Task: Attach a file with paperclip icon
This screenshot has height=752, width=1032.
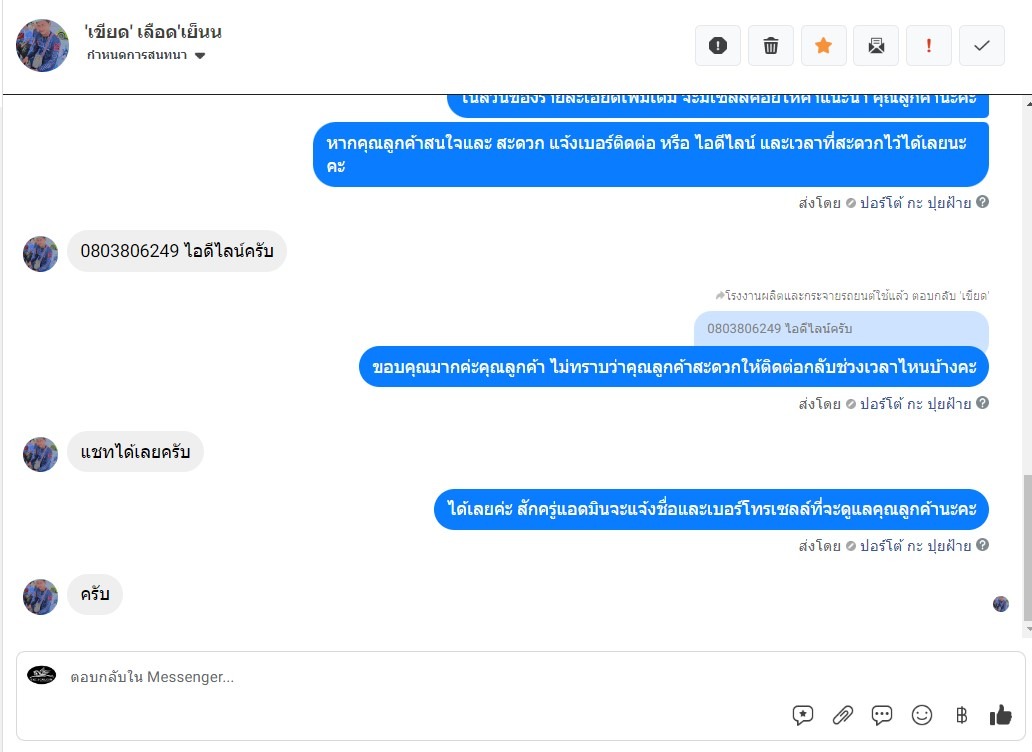Action: (x=842, y=714)
